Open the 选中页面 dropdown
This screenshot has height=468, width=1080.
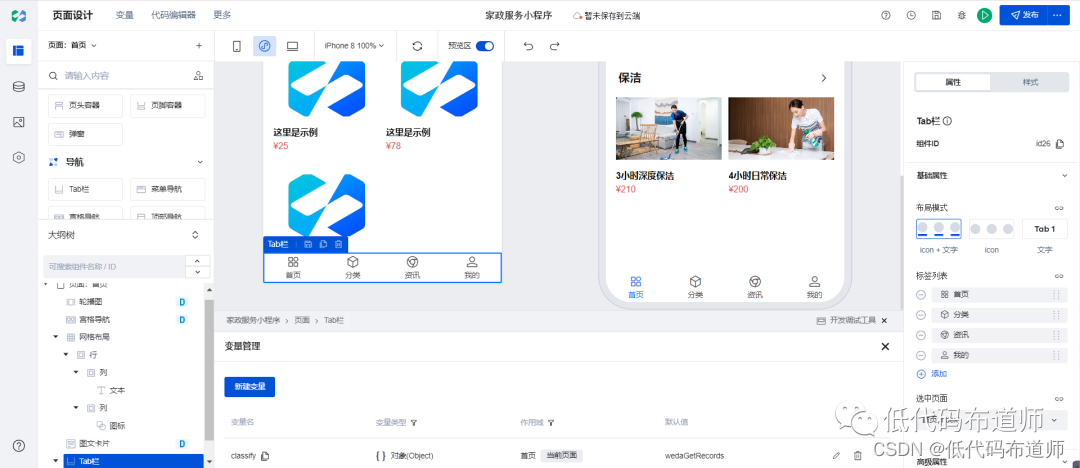click(991, 420)
